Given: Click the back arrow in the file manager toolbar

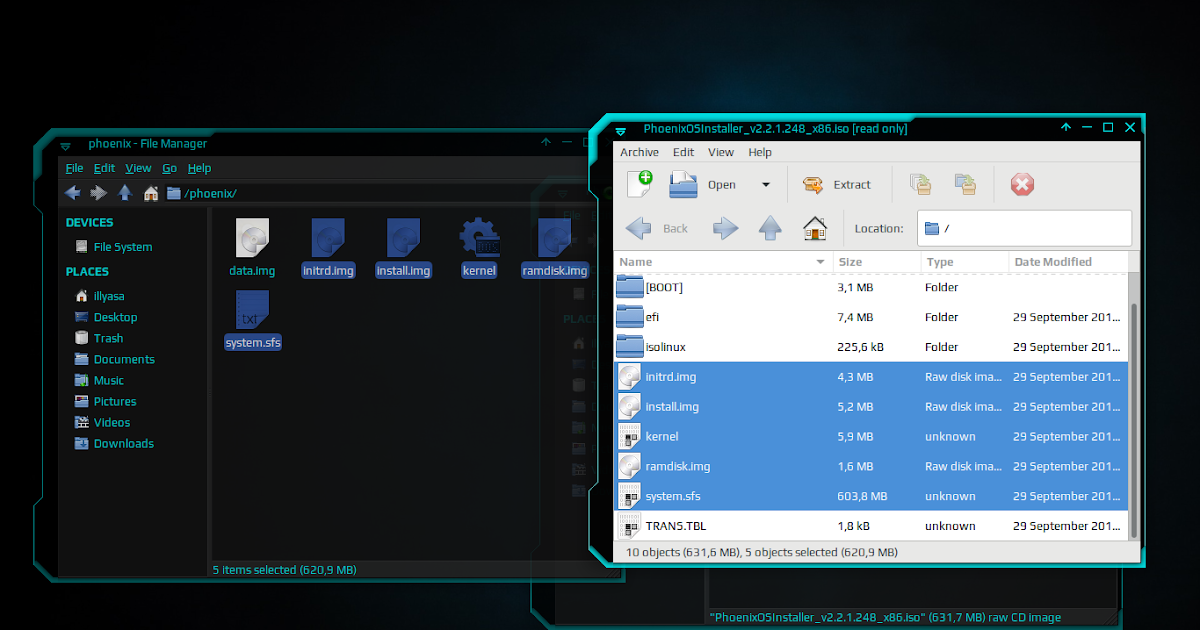Looking at the screenshot, I should [x=72, y=192].
